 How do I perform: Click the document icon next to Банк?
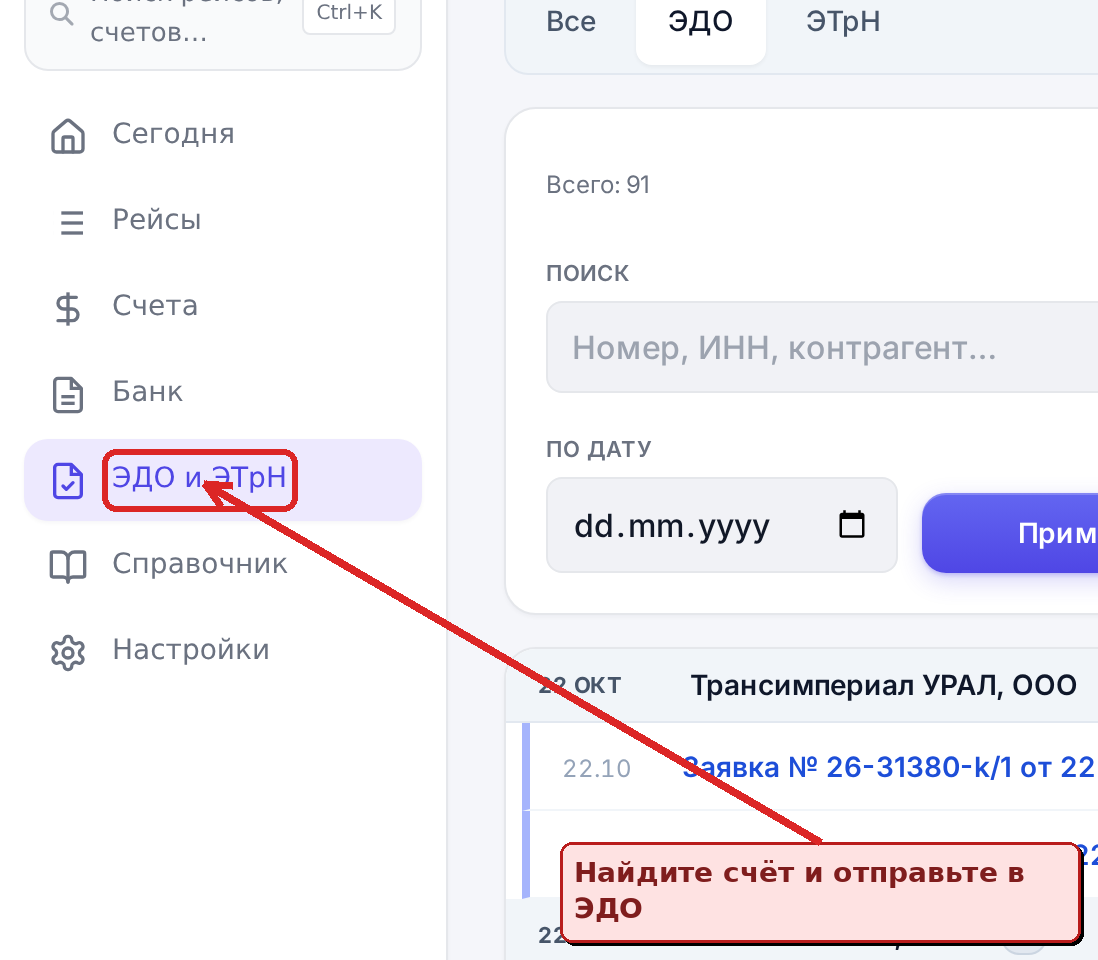point(68,395)
